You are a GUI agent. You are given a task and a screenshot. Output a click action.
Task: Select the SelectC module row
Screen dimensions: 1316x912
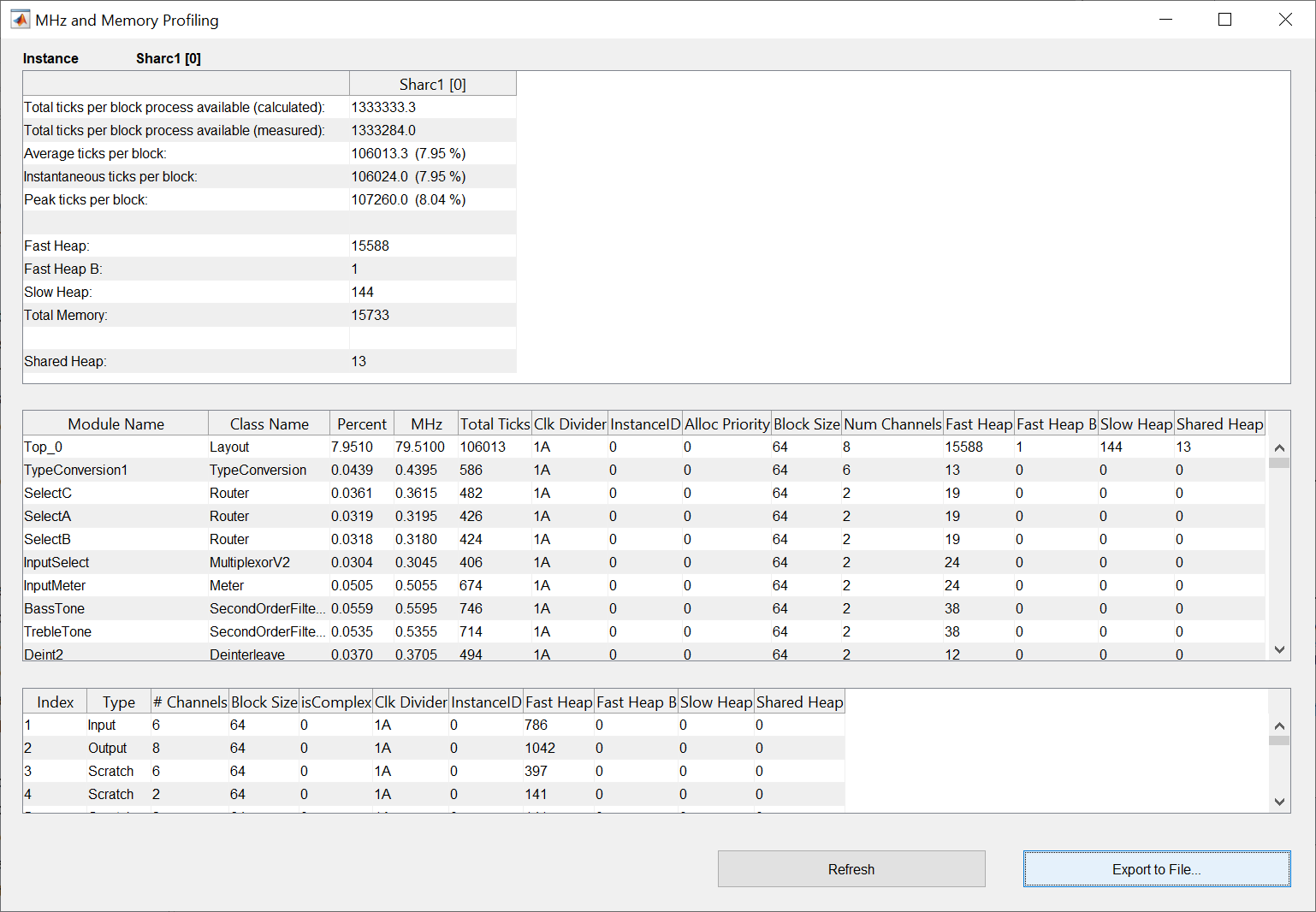point(643,493)
